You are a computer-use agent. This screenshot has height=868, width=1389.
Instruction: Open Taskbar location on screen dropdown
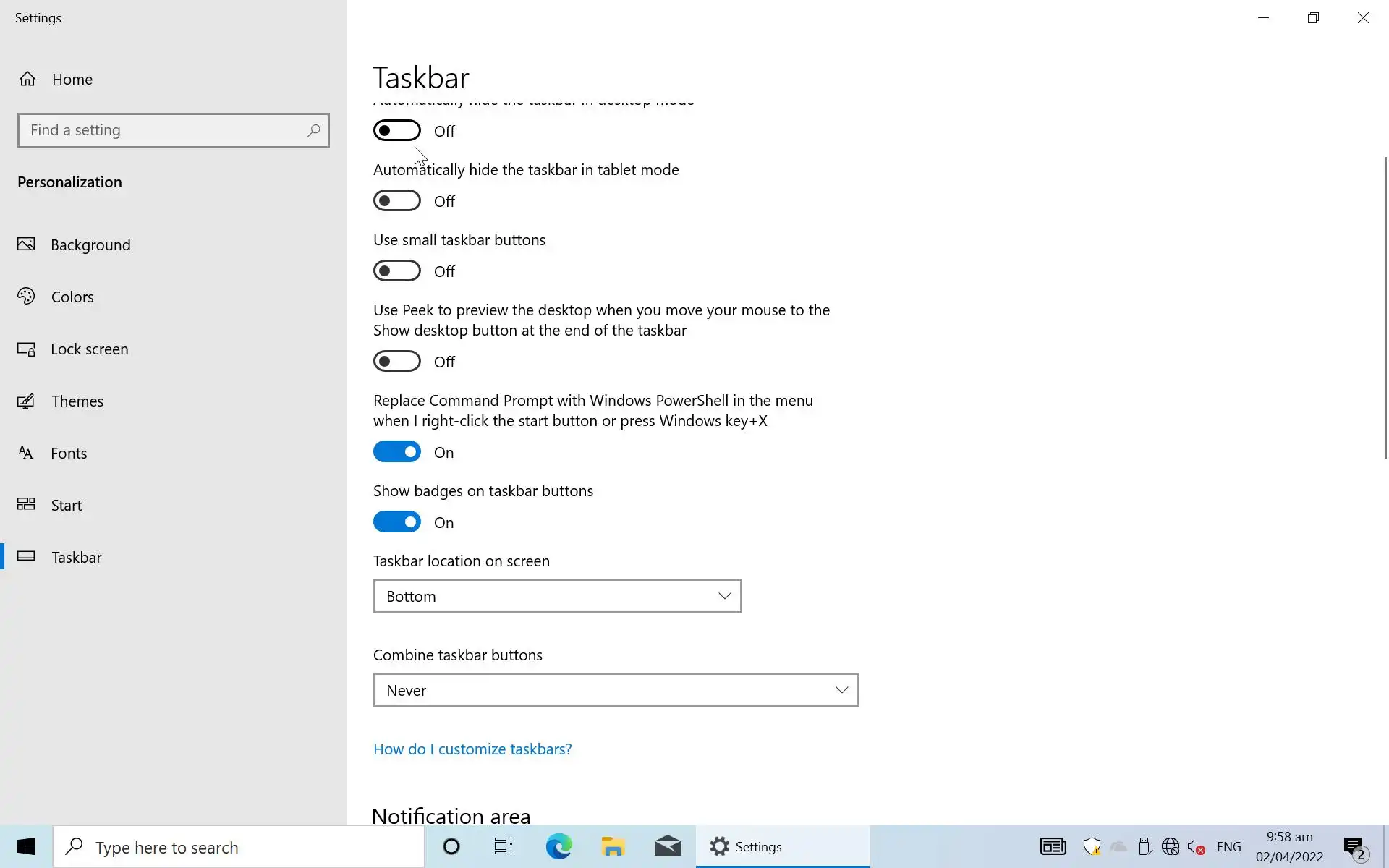557,596
